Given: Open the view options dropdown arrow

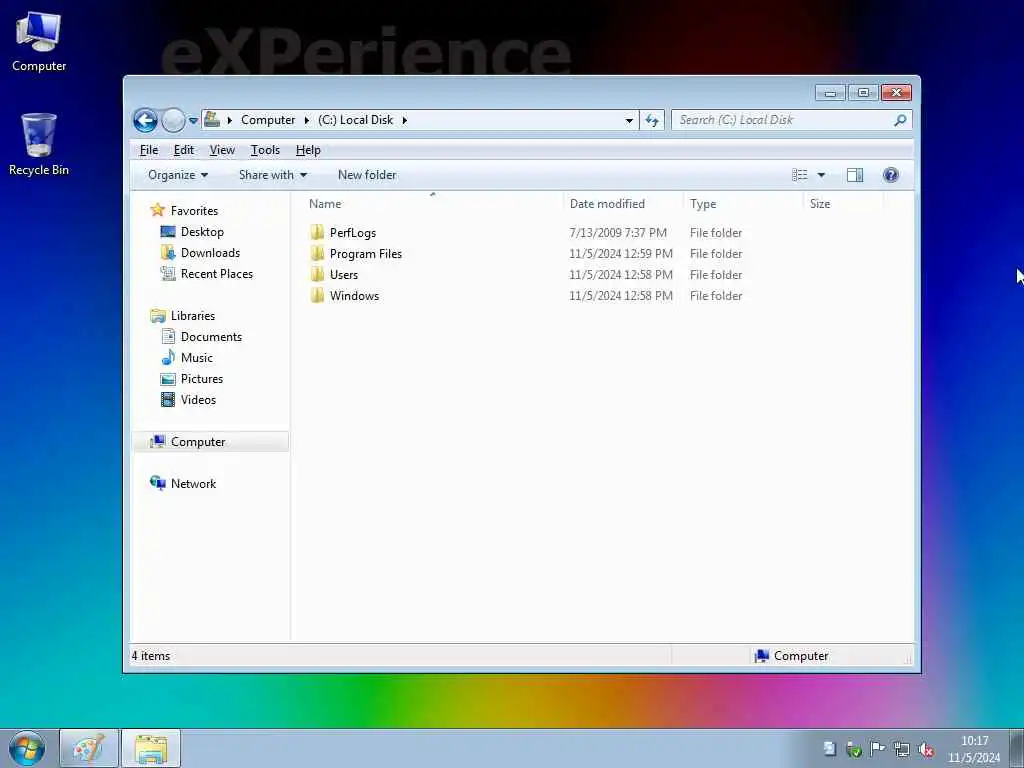Looking at the screenshot, I should coord(822,175).
